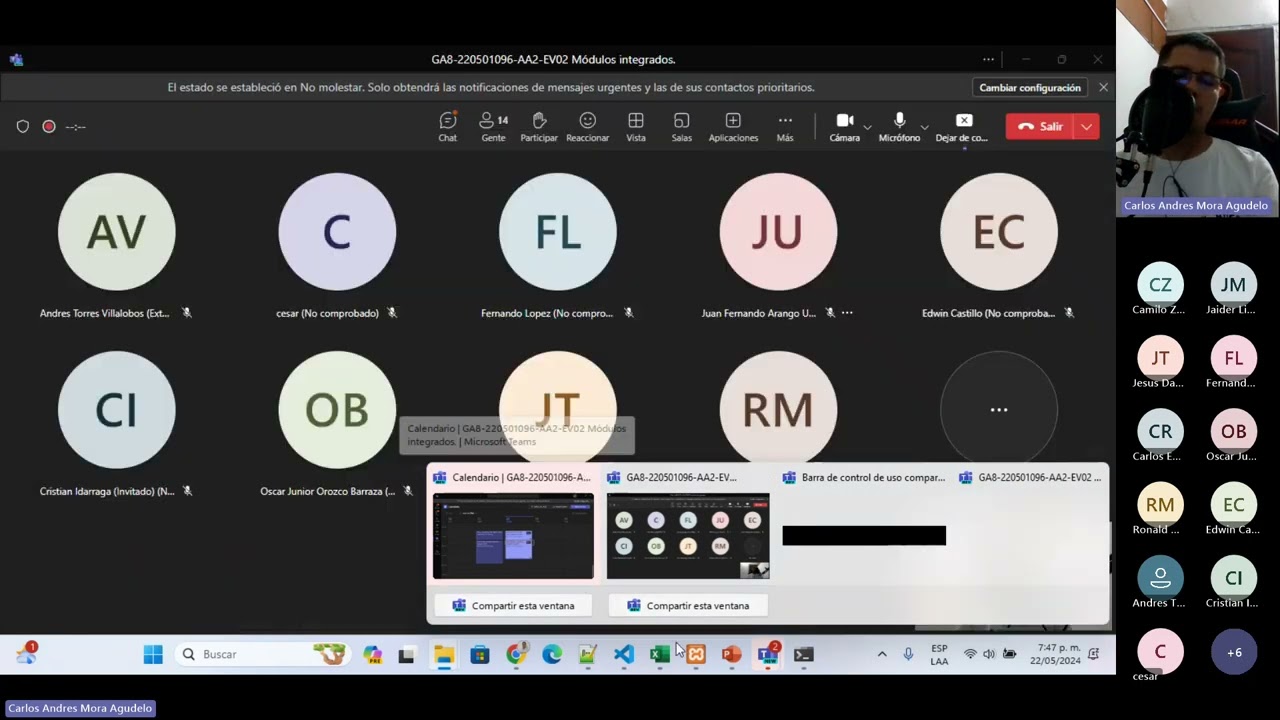This screenshot has height=720, width=1280.
Task: Select the Barra de control de uso compartido preview
Action: click(864, 536)
